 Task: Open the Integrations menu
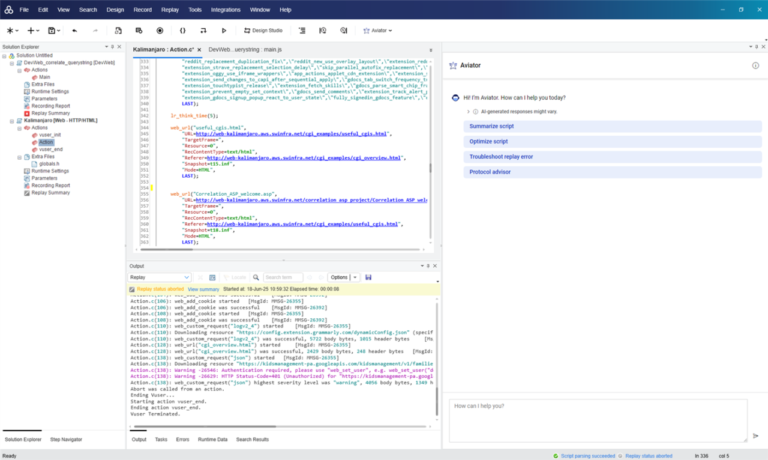click(225, 10)
